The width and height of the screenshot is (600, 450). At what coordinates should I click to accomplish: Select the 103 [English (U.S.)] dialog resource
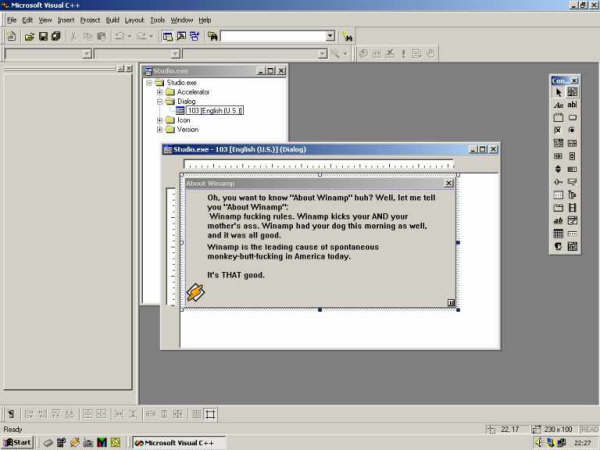click(215, 111)
